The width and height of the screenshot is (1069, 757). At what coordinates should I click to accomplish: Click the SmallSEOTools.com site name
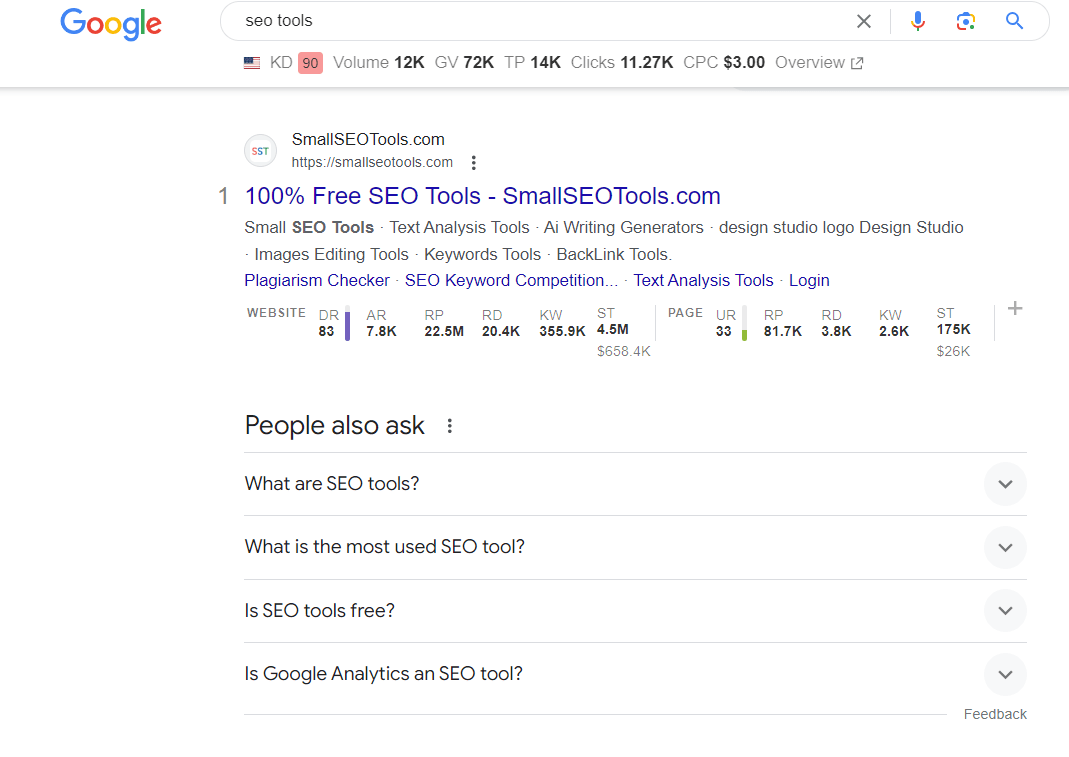tap(368, 139)
